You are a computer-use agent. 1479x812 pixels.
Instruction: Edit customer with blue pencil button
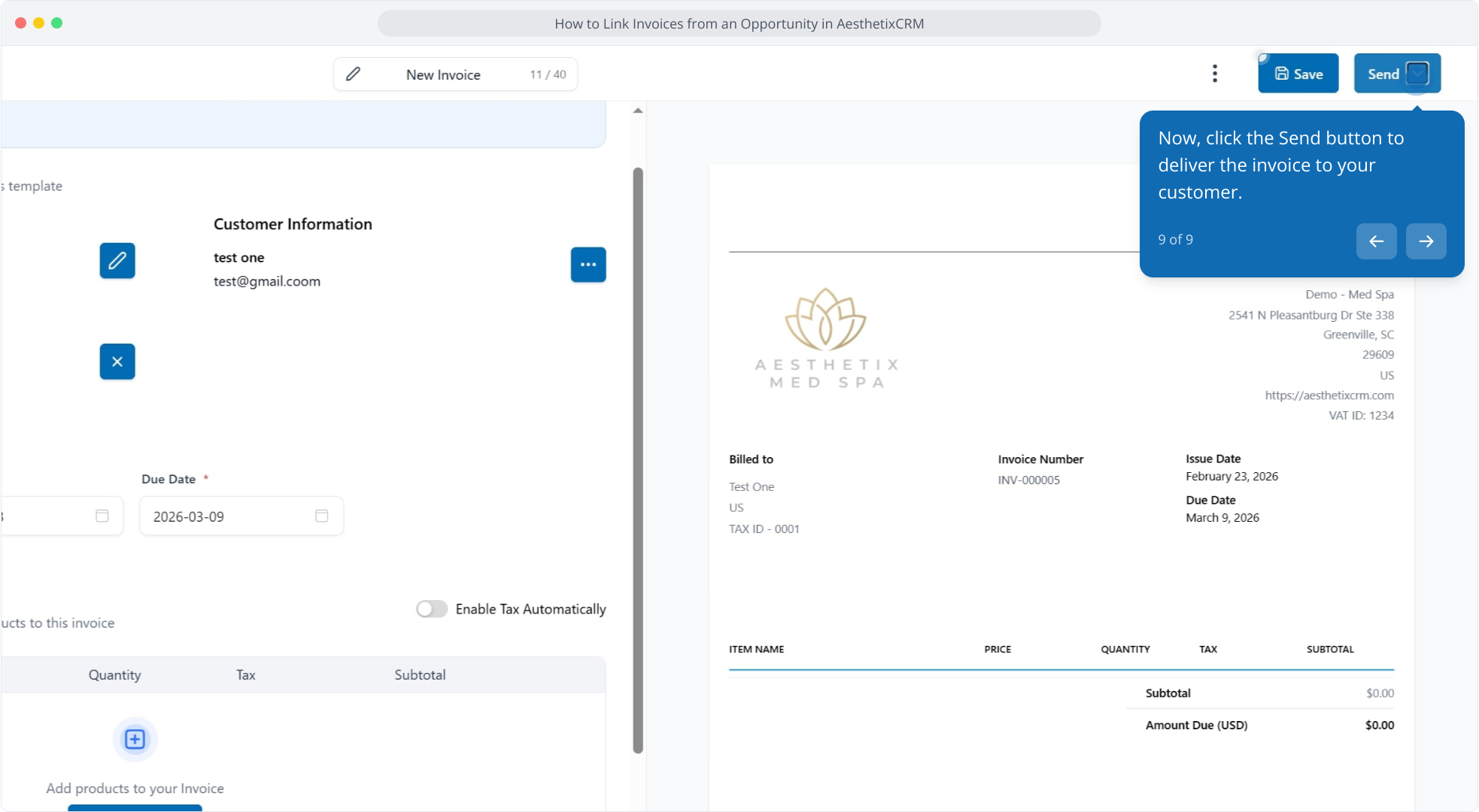tap(117, 261)
